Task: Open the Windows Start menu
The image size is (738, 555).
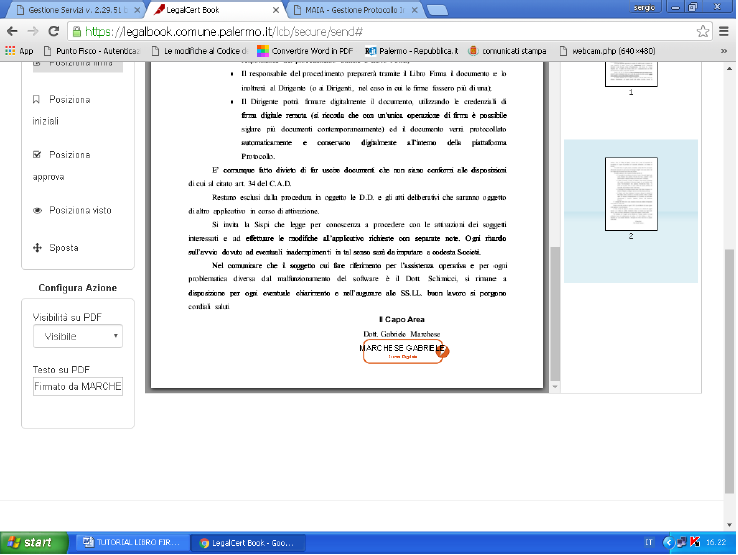Action: coord(34,542)
